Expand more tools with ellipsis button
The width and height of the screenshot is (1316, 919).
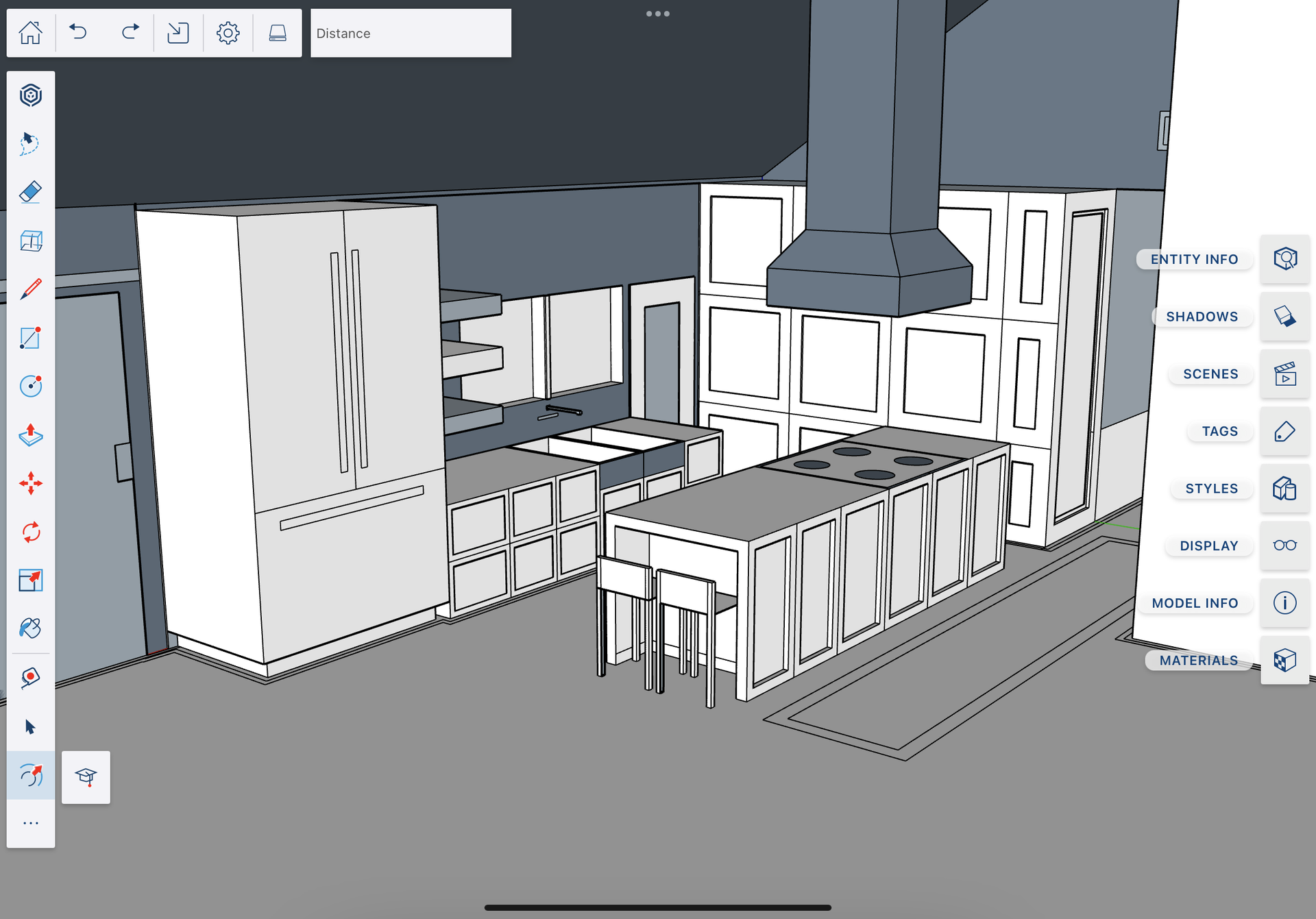tap(30, 823)
